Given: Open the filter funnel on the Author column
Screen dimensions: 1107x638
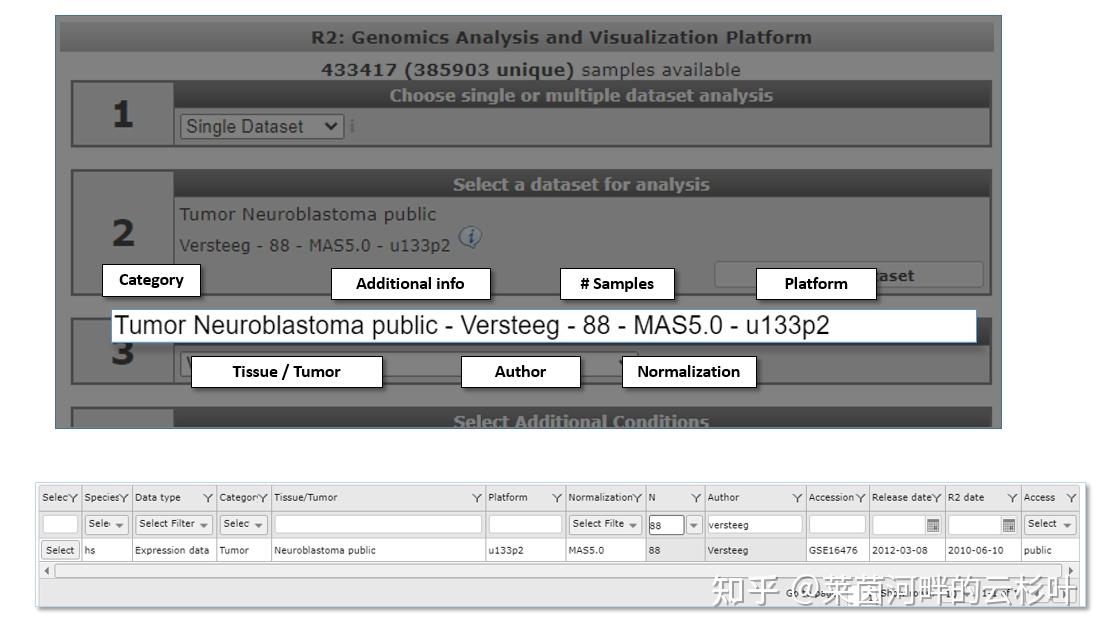Looking at the screenshot, I should pos(797,497).
